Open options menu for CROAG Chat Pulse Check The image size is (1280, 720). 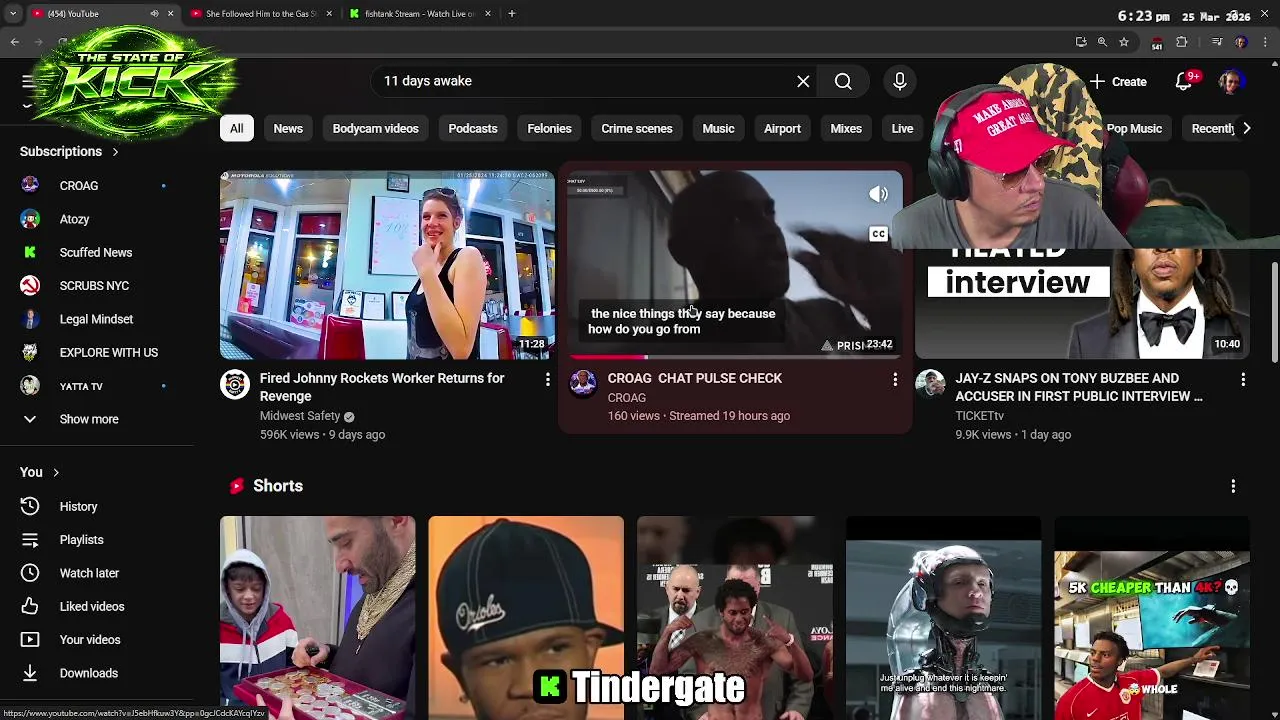tap(895, 380)
